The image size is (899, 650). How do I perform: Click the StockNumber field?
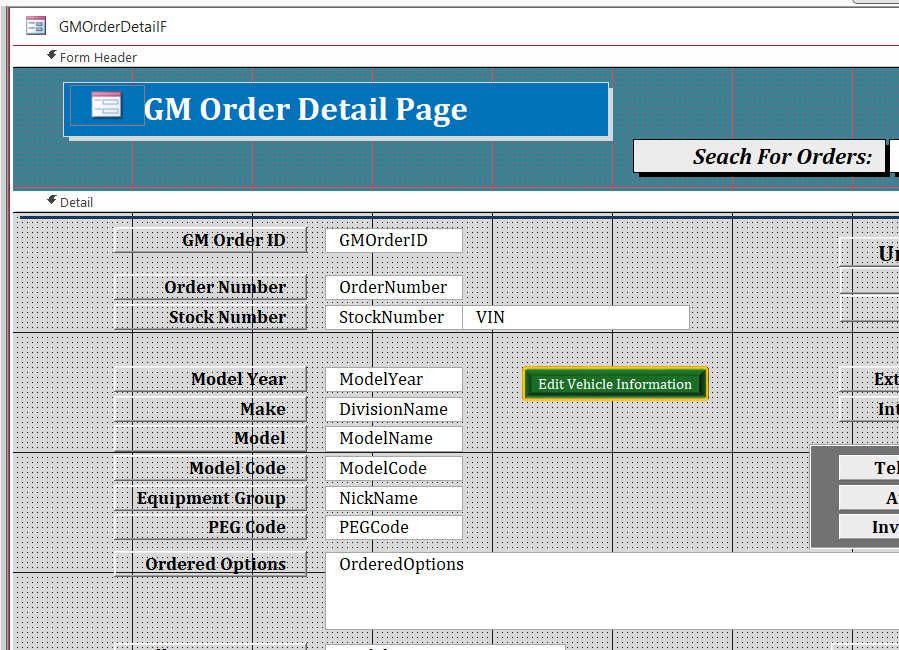393,317
